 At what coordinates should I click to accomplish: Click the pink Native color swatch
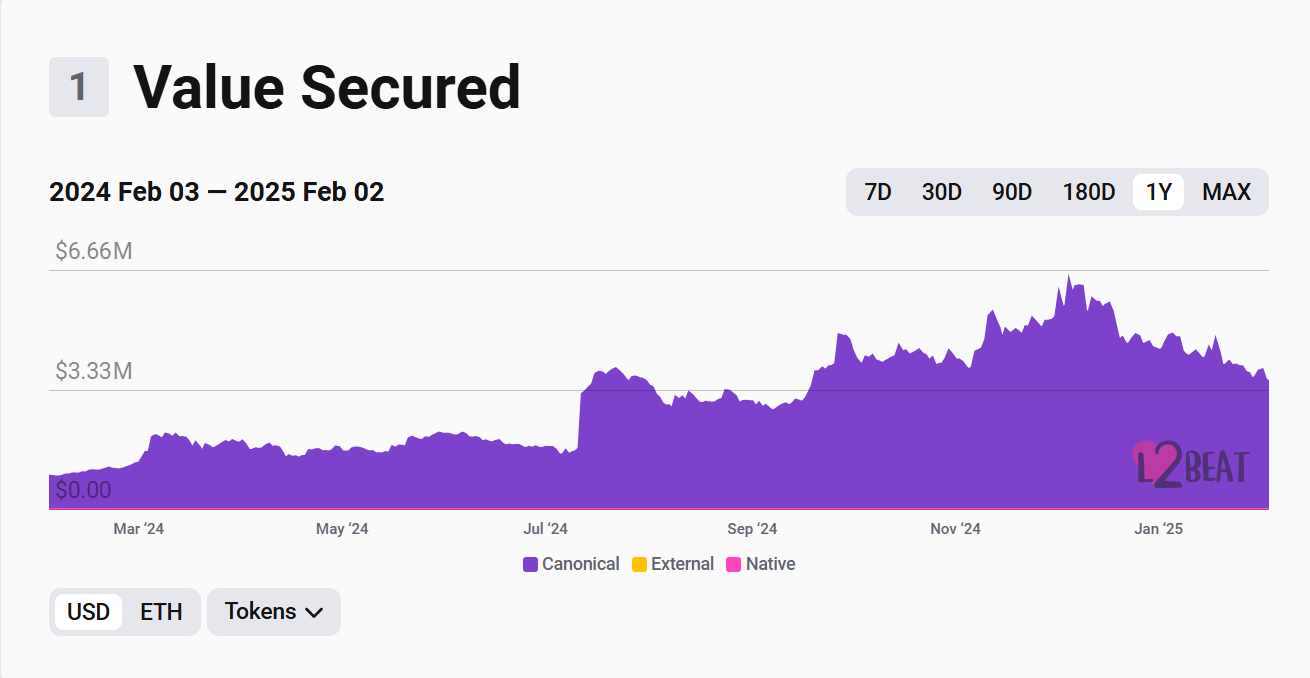(x=734, y=564)
